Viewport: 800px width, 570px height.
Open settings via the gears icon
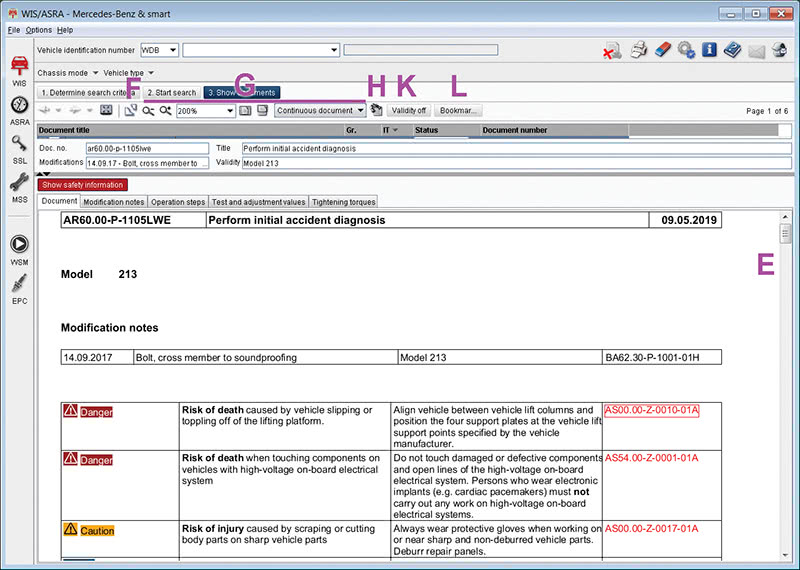pyautogui.click(x=686, y=50)
